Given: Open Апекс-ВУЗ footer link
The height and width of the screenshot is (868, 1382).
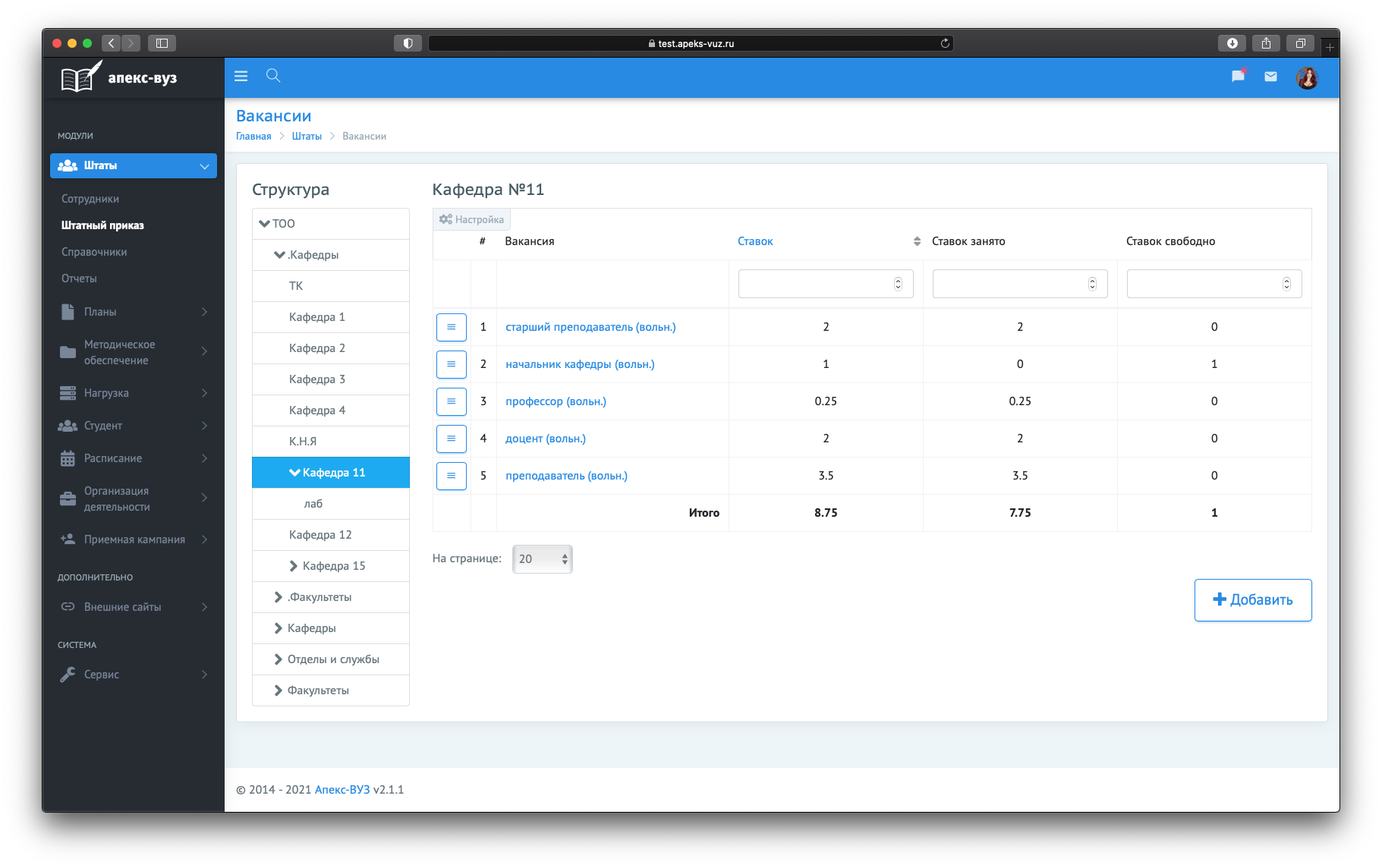Looking at the screenshot, I should 342,790.
